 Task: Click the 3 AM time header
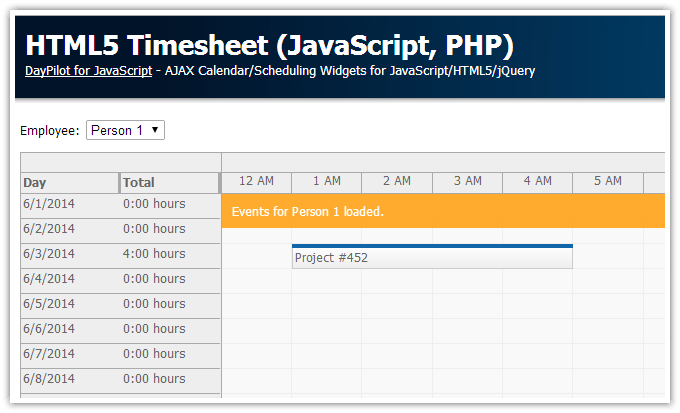pos(467,181)
